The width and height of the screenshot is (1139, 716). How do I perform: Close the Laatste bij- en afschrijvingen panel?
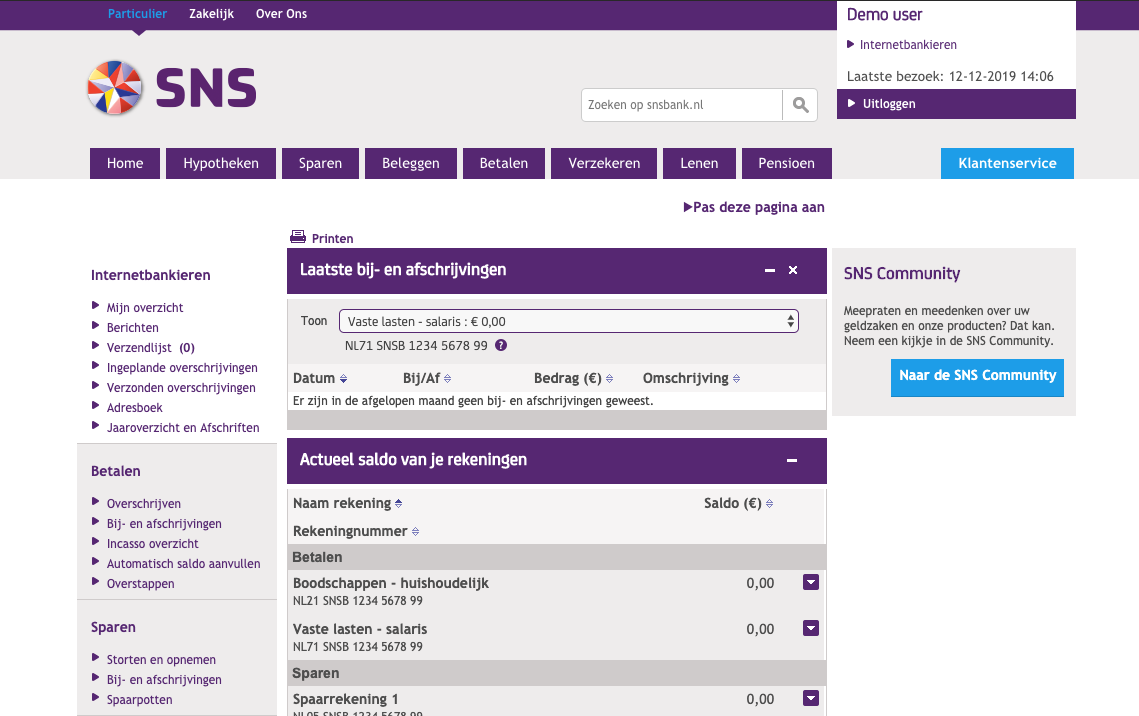(793, 270)
